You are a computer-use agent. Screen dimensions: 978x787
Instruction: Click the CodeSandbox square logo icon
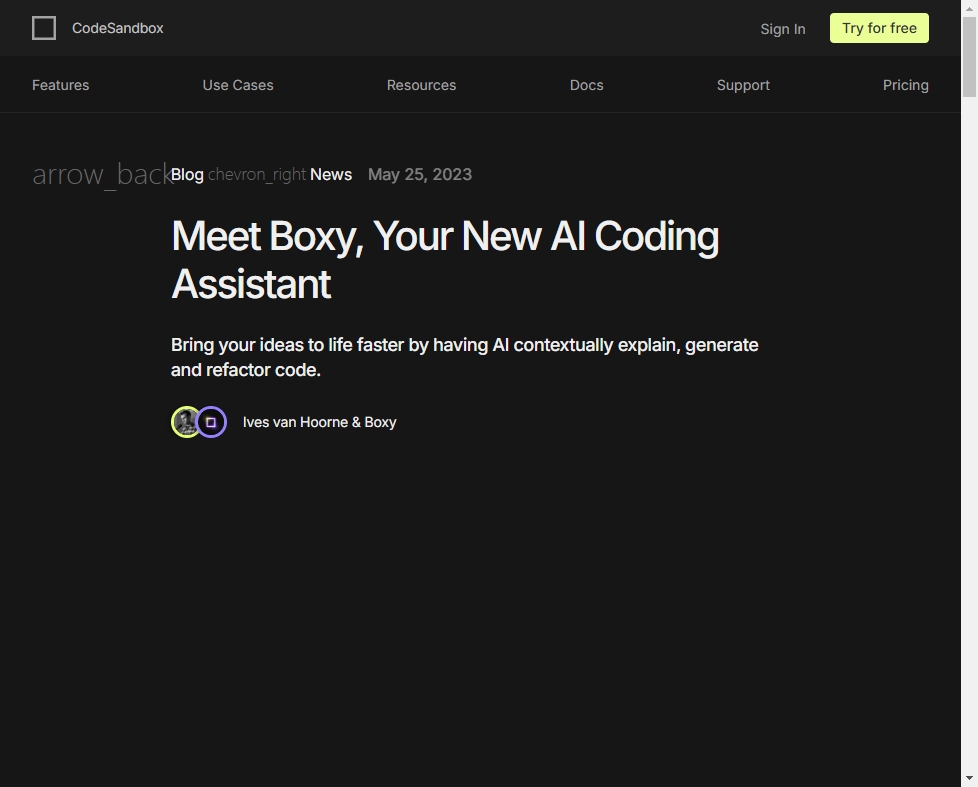coord(44,28)
